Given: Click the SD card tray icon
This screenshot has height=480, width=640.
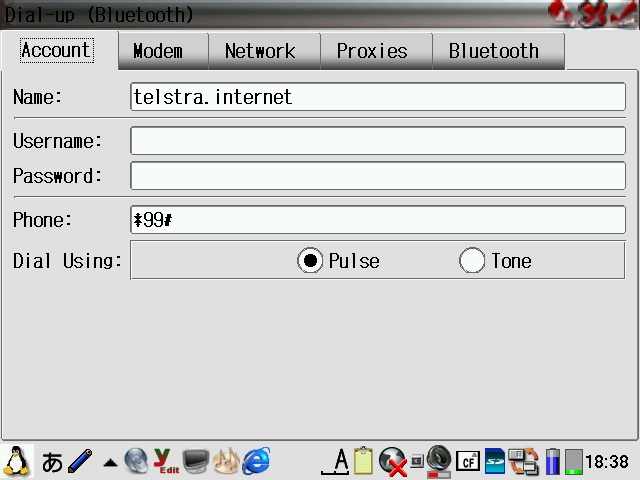Looking at the screenshot, I should [495, 461].
